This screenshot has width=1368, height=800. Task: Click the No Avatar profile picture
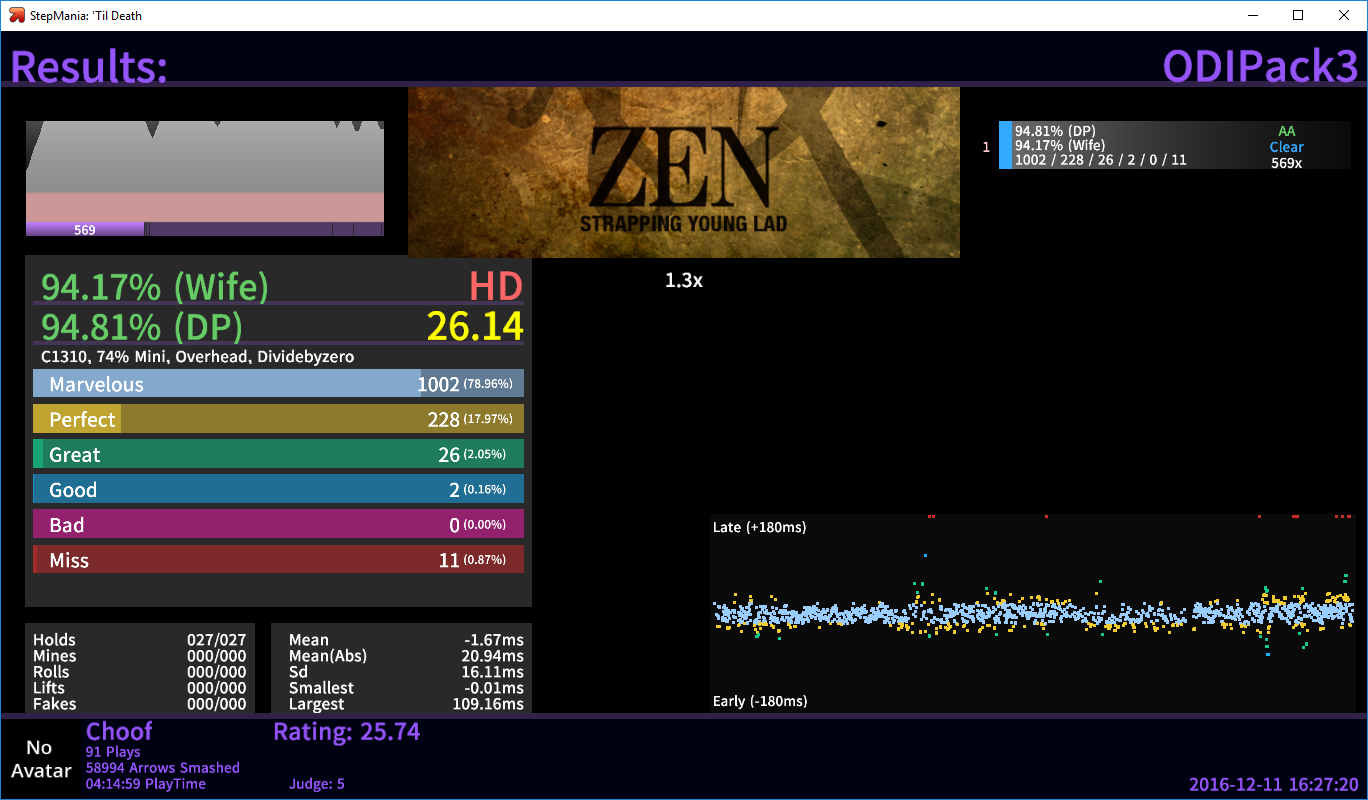click(40, 759)
